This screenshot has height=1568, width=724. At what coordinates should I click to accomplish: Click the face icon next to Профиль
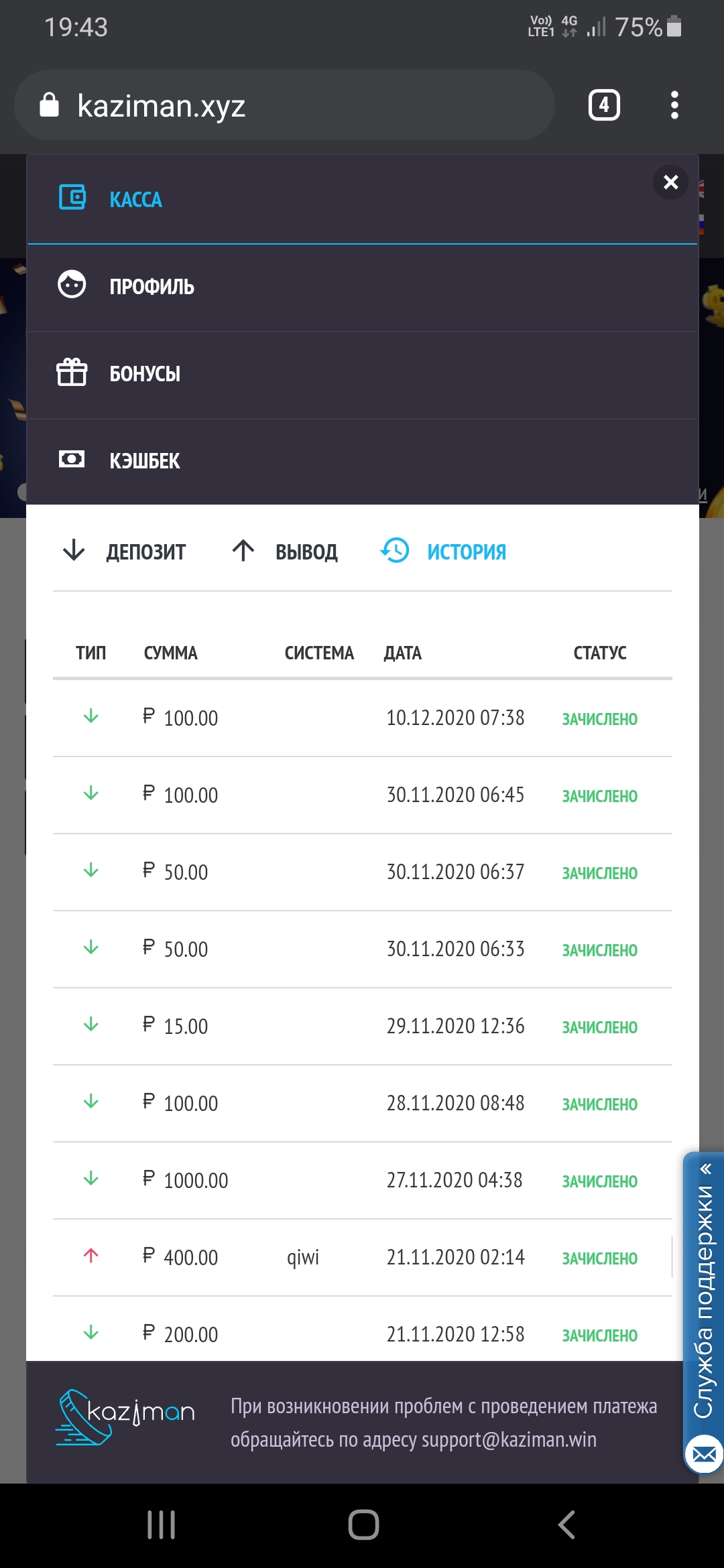(x=72, y=285)
